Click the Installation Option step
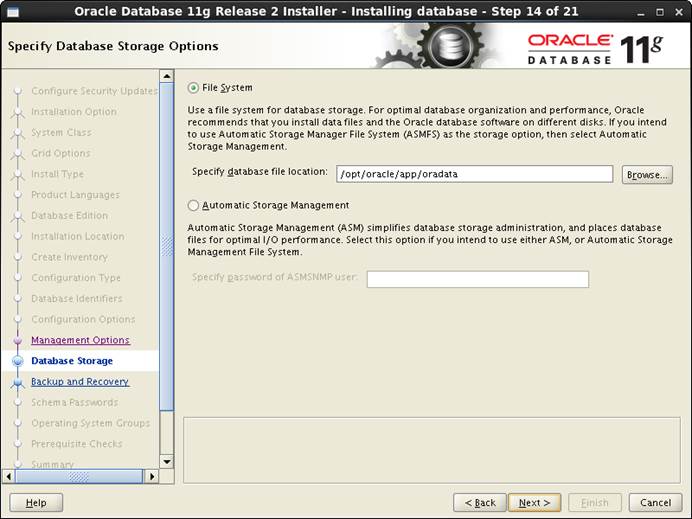This screenshot has width=692, height=519. click(x=74, y=112)
